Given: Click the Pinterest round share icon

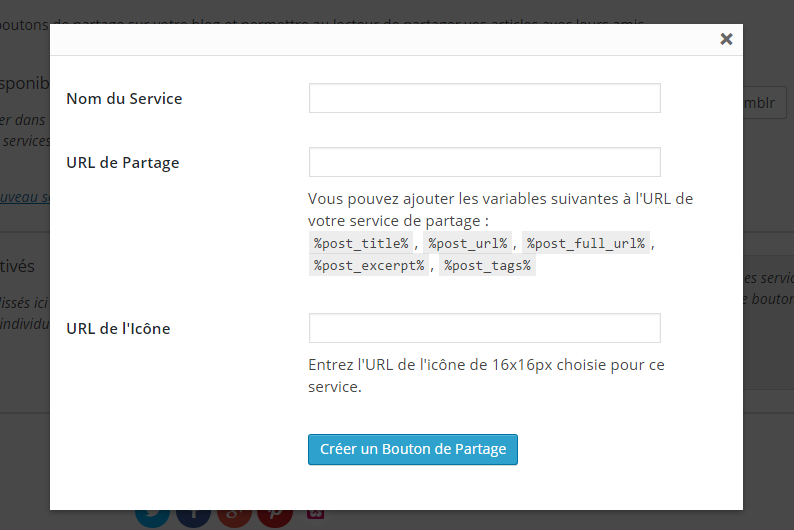Looking at the screenshot, I should [274, 517].
